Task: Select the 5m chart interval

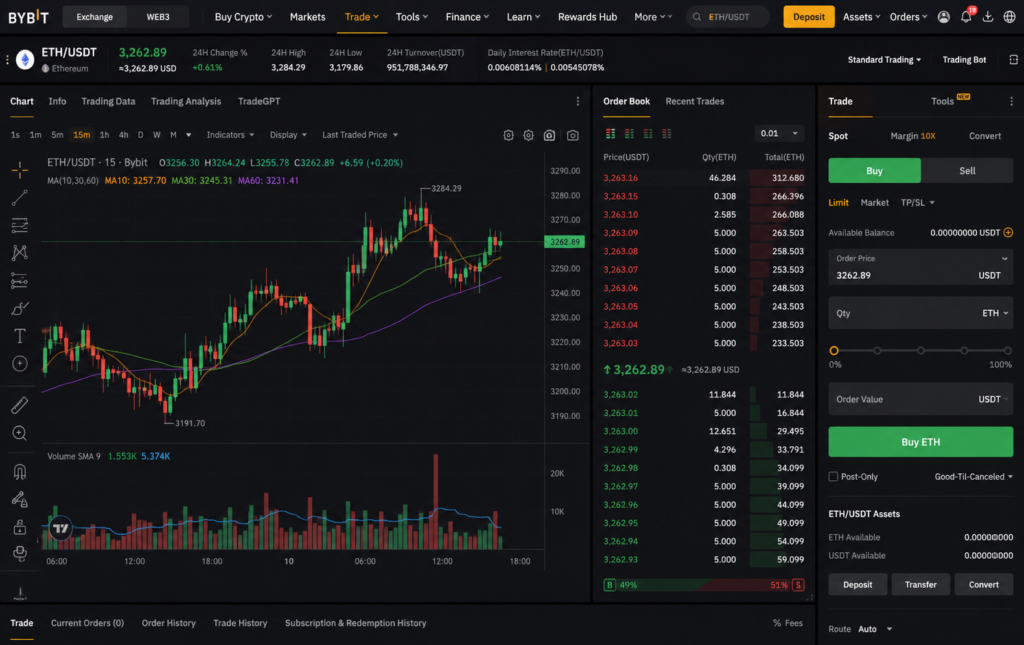Action: coord(57,135)
